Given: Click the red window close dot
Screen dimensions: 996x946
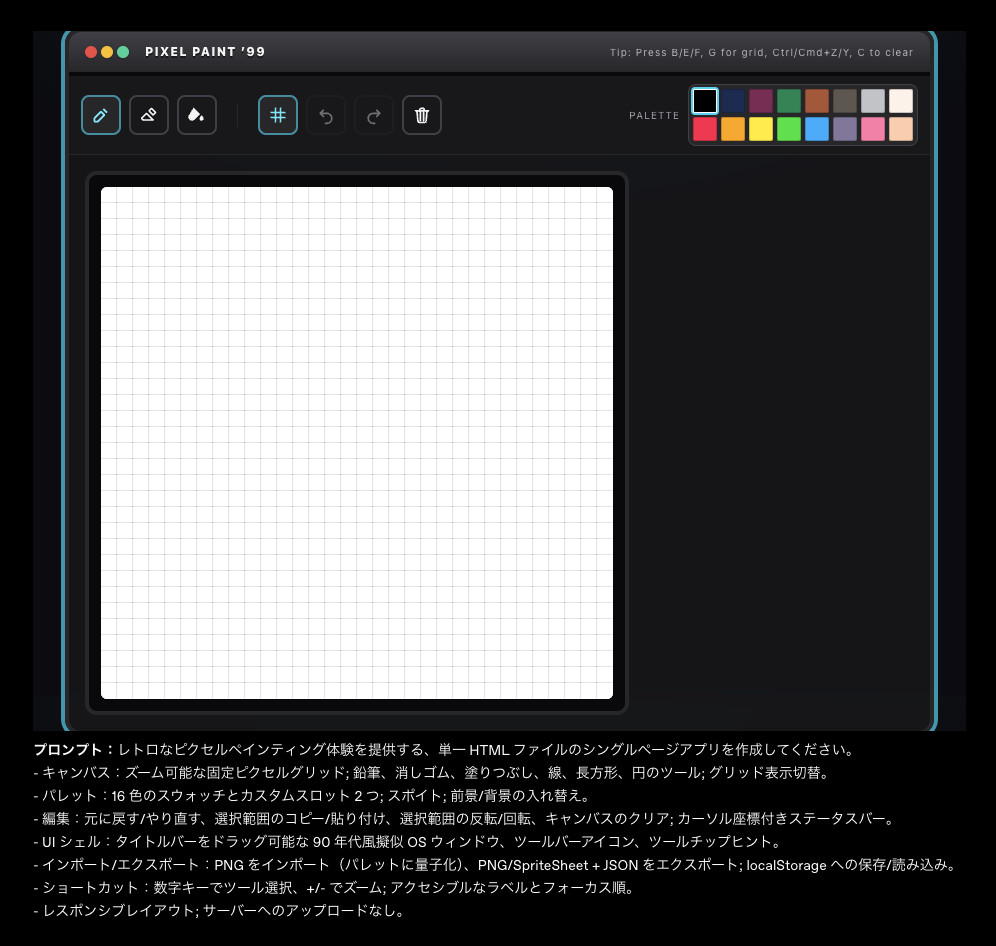Looking at the screenshot, I should point(91,52).
